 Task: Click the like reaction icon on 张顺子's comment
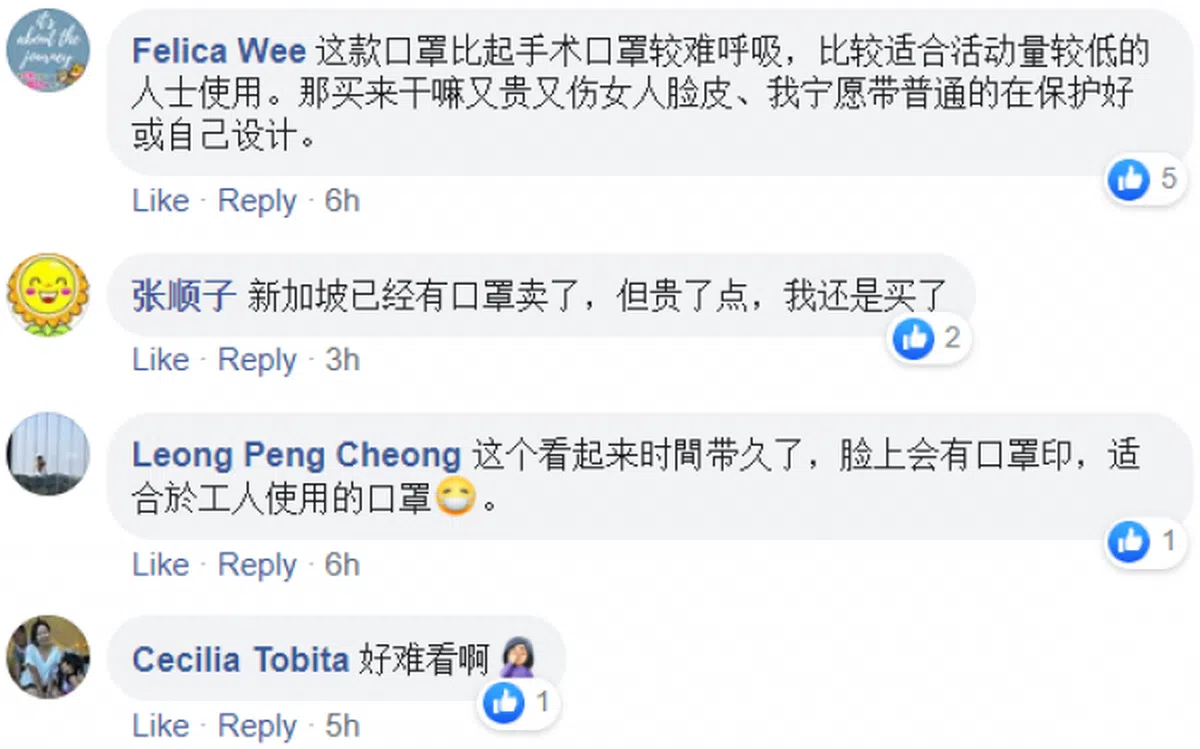[913, 338]
